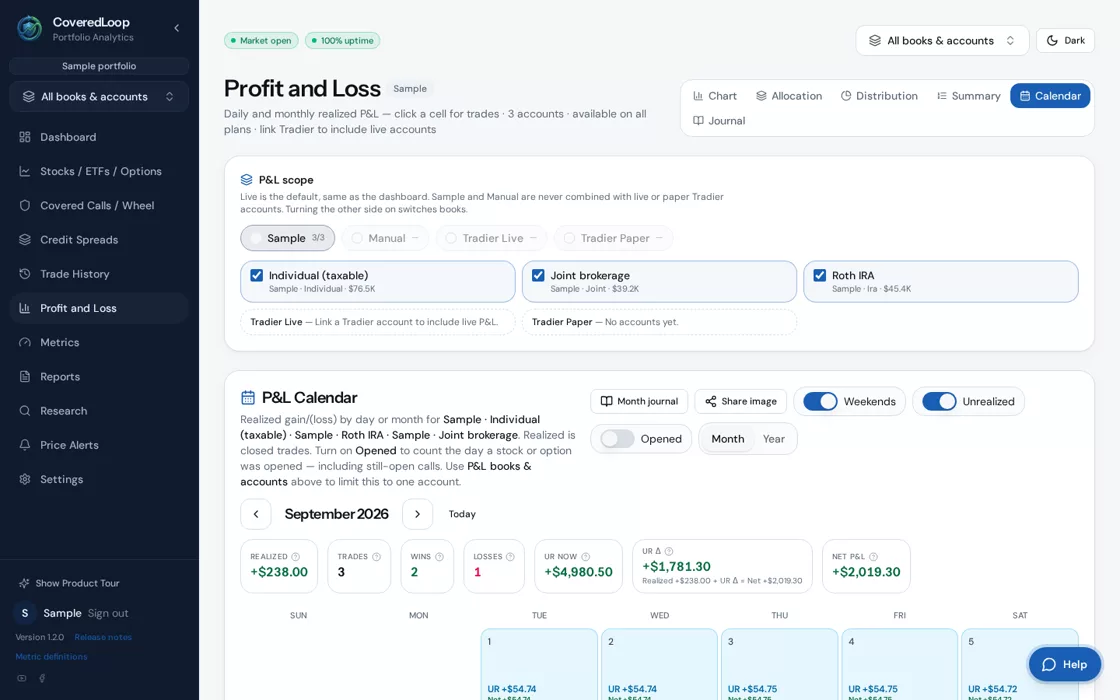Enable the Opened toggle switch
The width and height of the screenshot is (1120, 700).
[x=617, y=439]
